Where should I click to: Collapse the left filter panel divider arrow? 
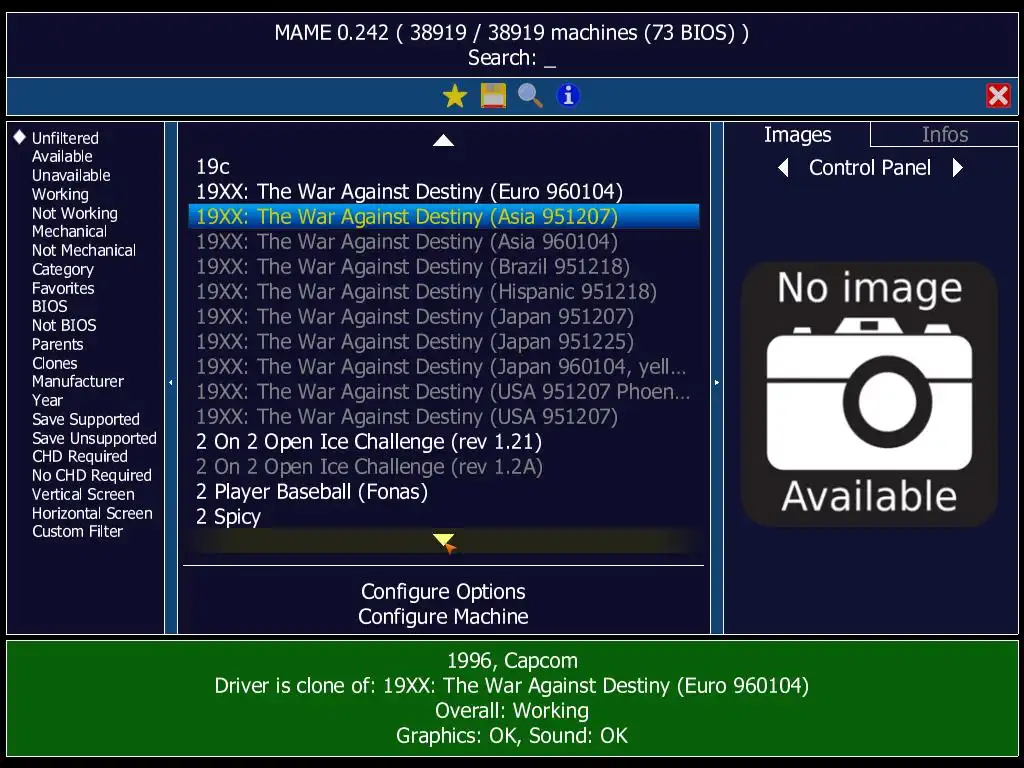[171, 383]
